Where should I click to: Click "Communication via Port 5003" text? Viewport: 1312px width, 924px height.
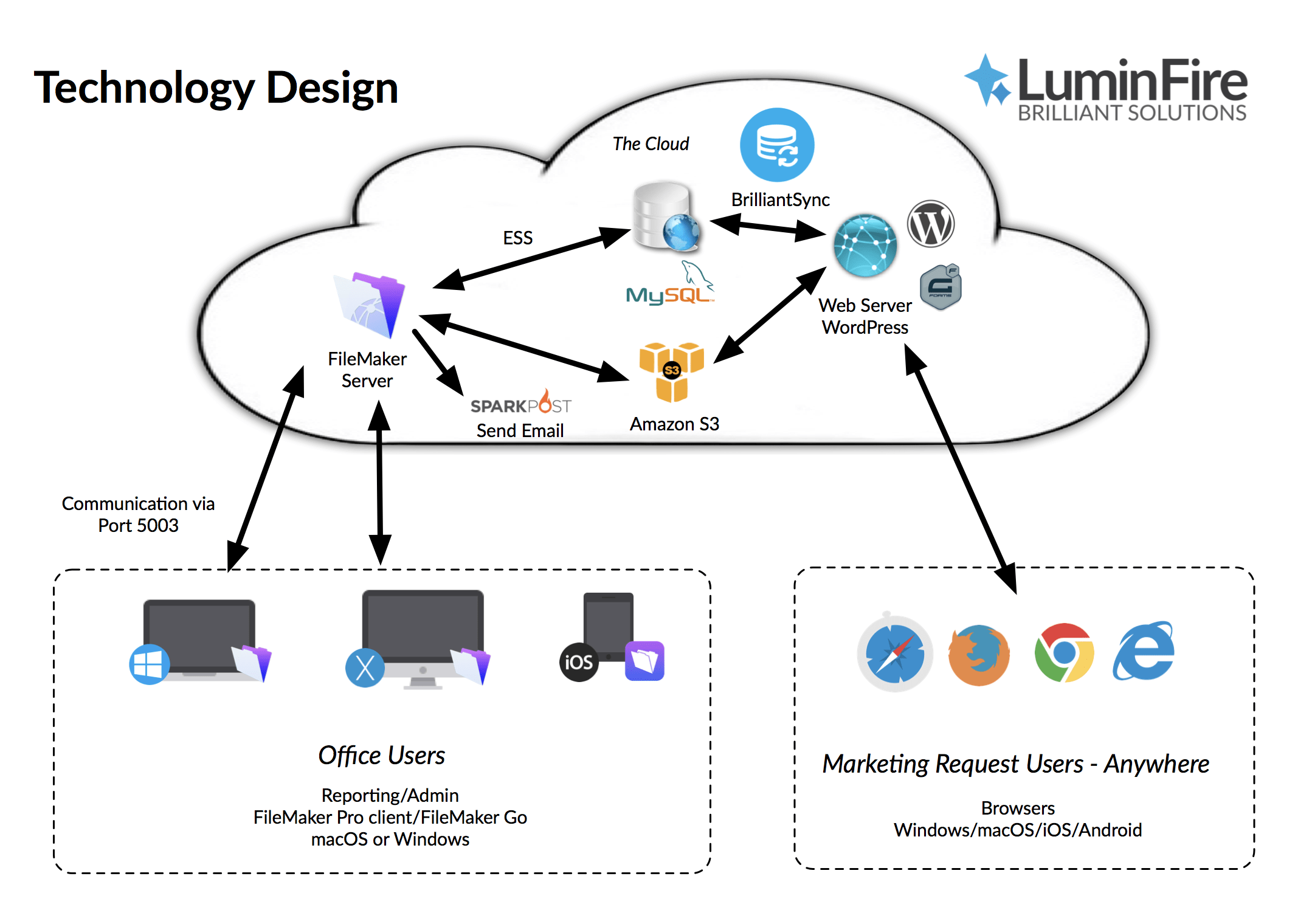(138, 514)
